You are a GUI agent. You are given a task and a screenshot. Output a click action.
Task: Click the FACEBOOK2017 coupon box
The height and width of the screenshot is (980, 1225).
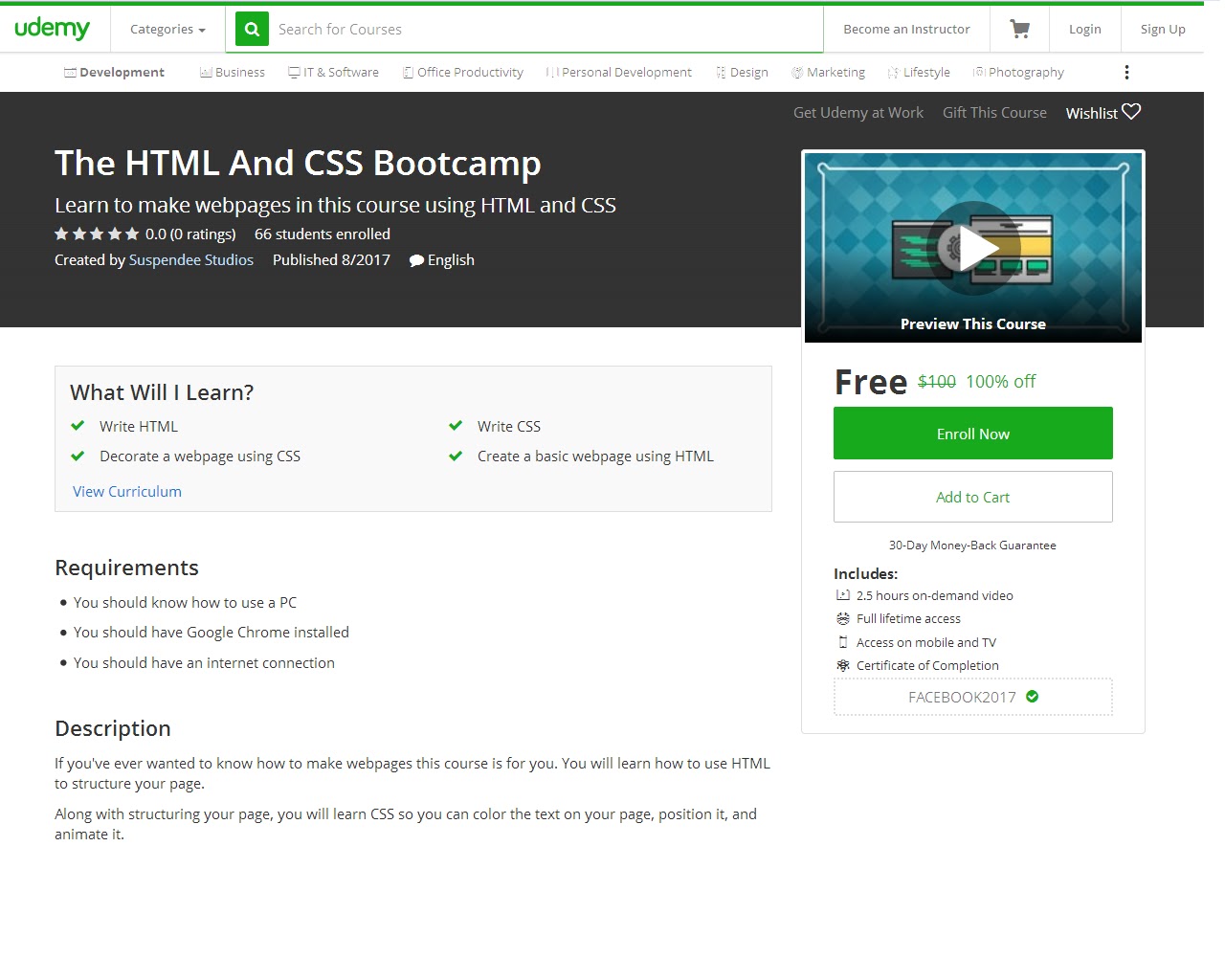[x=973, y=697]
